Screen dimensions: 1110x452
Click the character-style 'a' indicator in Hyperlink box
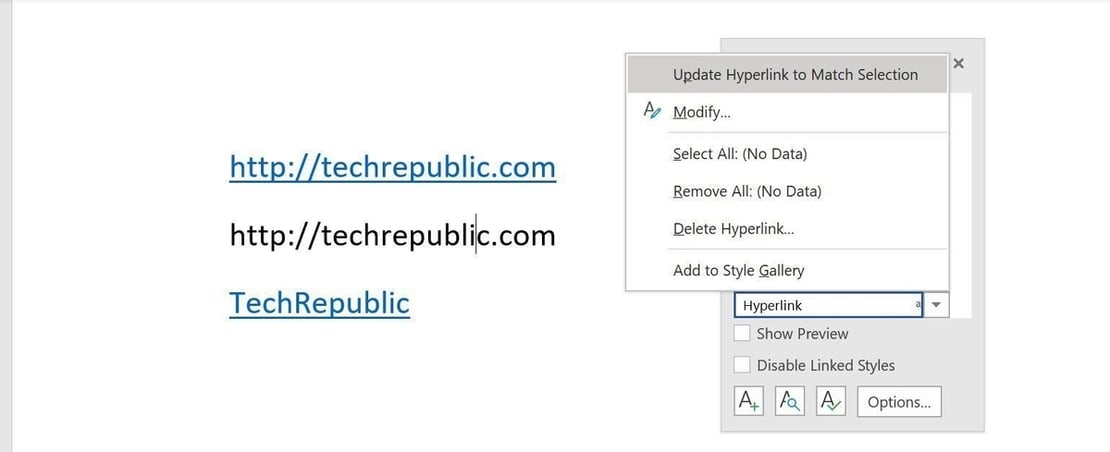coord(917,305)
